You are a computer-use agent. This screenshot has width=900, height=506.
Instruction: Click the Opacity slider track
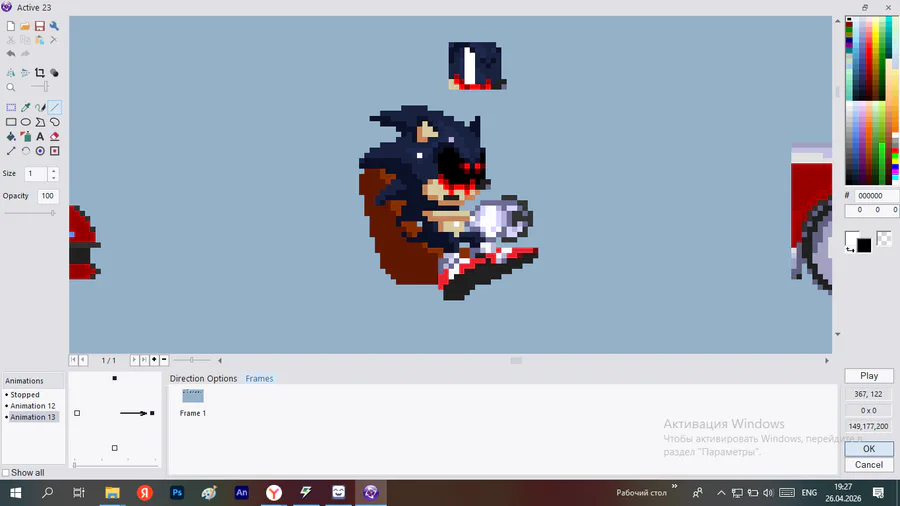pos(30,213)
